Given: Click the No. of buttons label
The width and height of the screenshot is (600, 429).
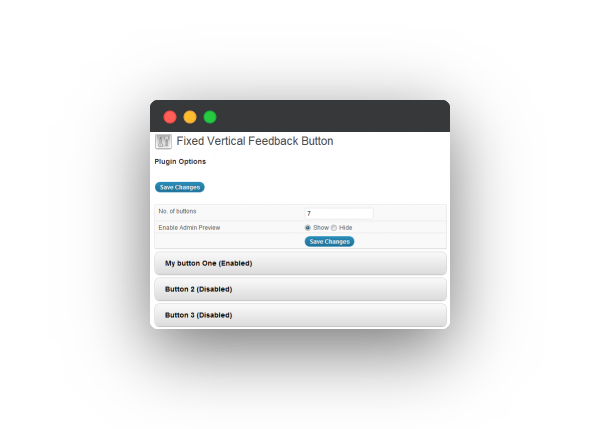Looking at the screenshot, I should point(178,211).
